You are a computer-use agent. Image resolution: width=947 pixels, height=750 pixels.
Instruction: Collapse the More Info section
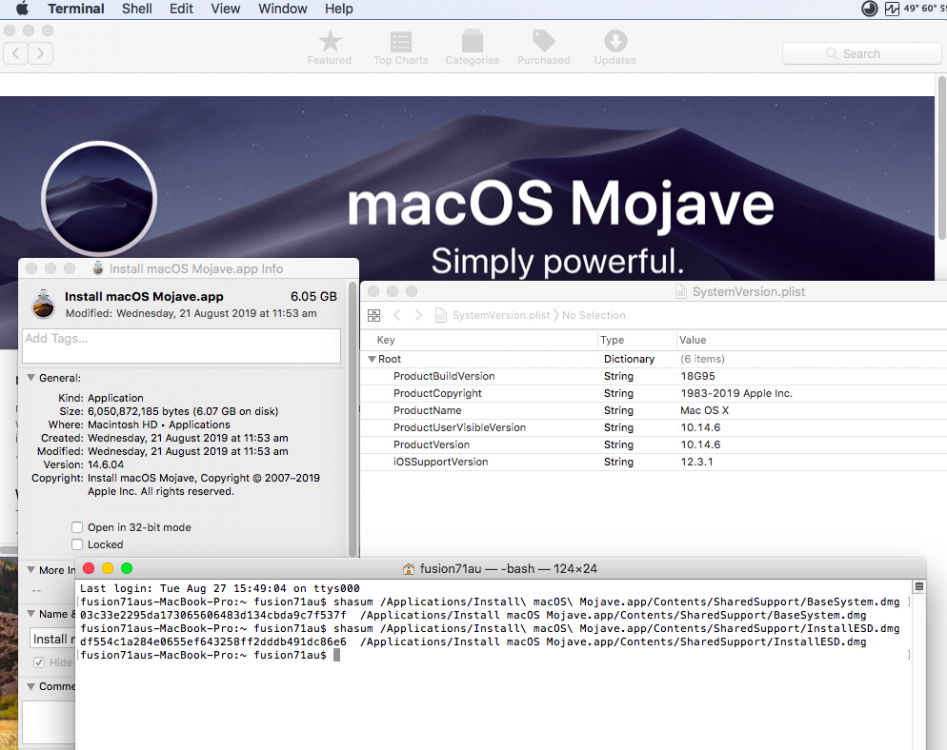point(31,569)
